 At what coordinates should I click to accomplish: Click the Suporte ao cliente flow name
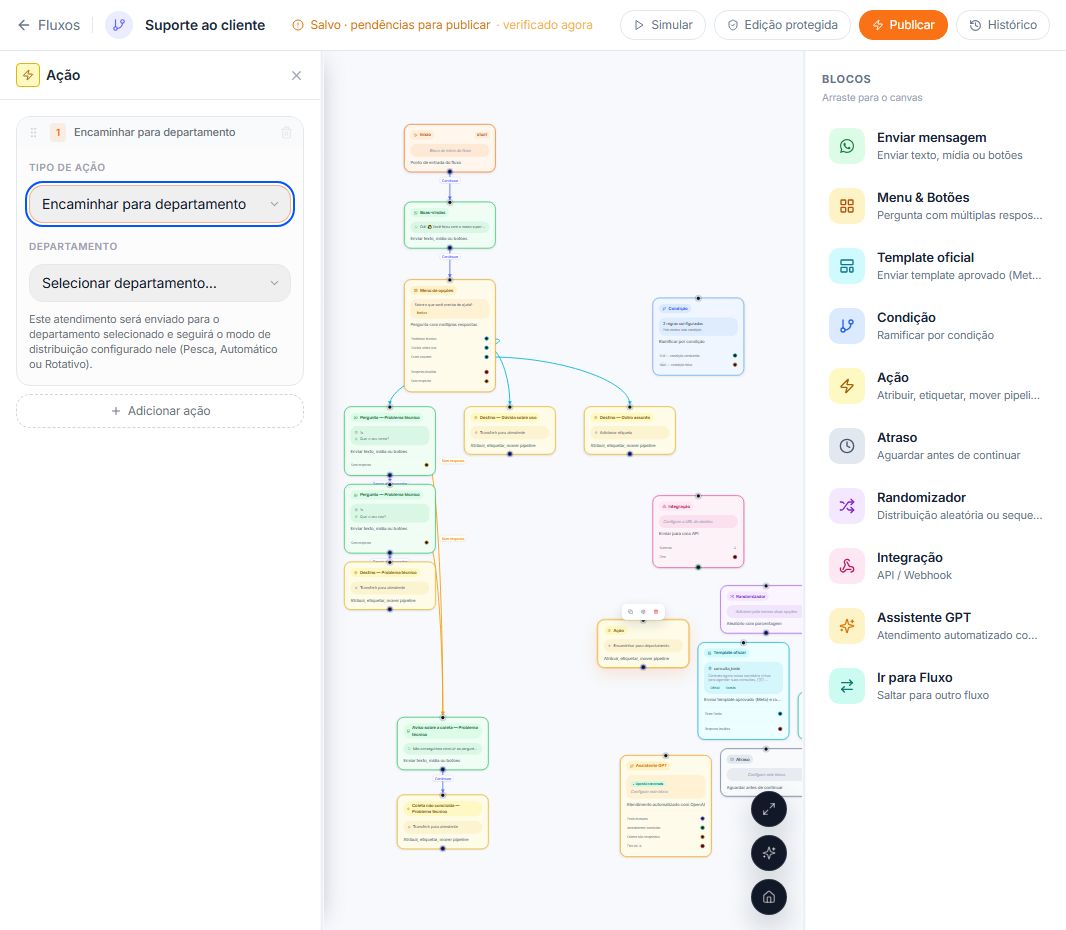coord(205,25)
